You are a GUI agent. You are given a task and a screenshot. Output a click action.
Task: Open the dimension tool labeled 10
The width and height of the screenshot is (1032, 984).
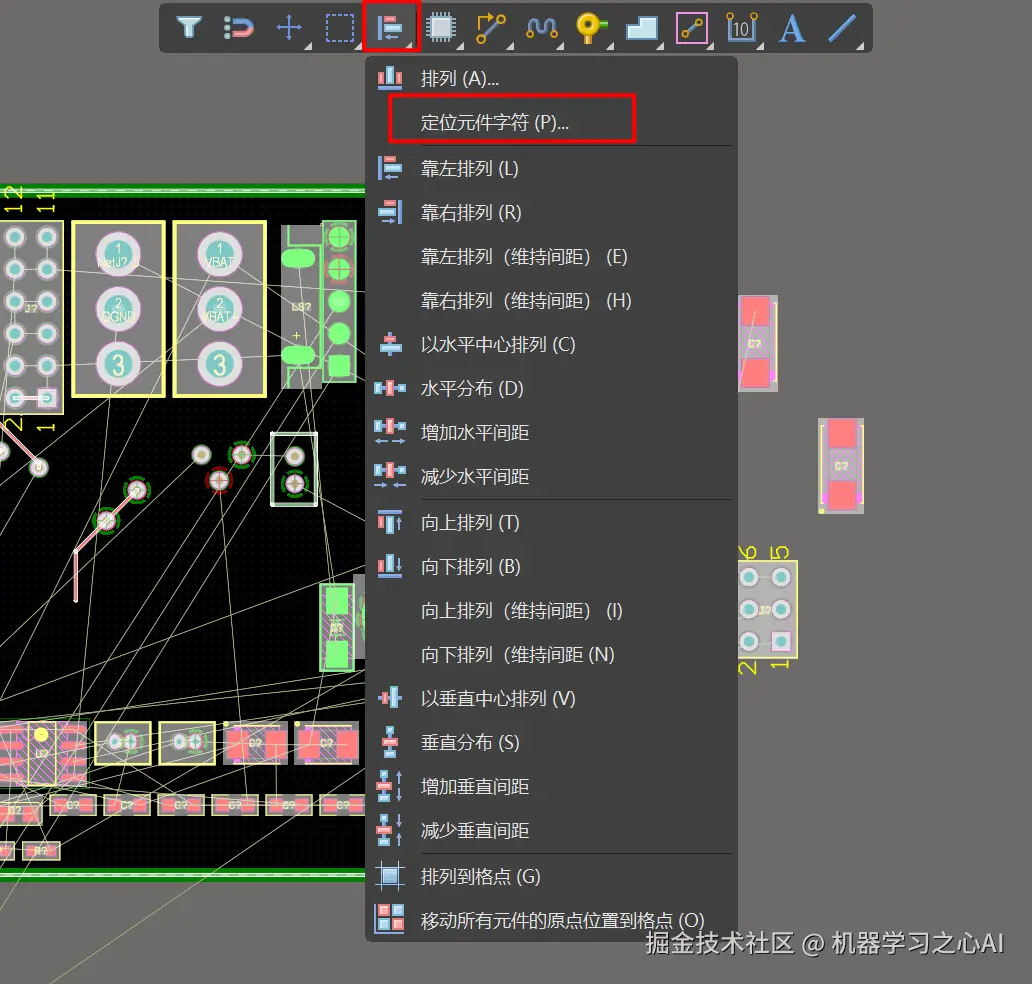[x=741, y=28]
